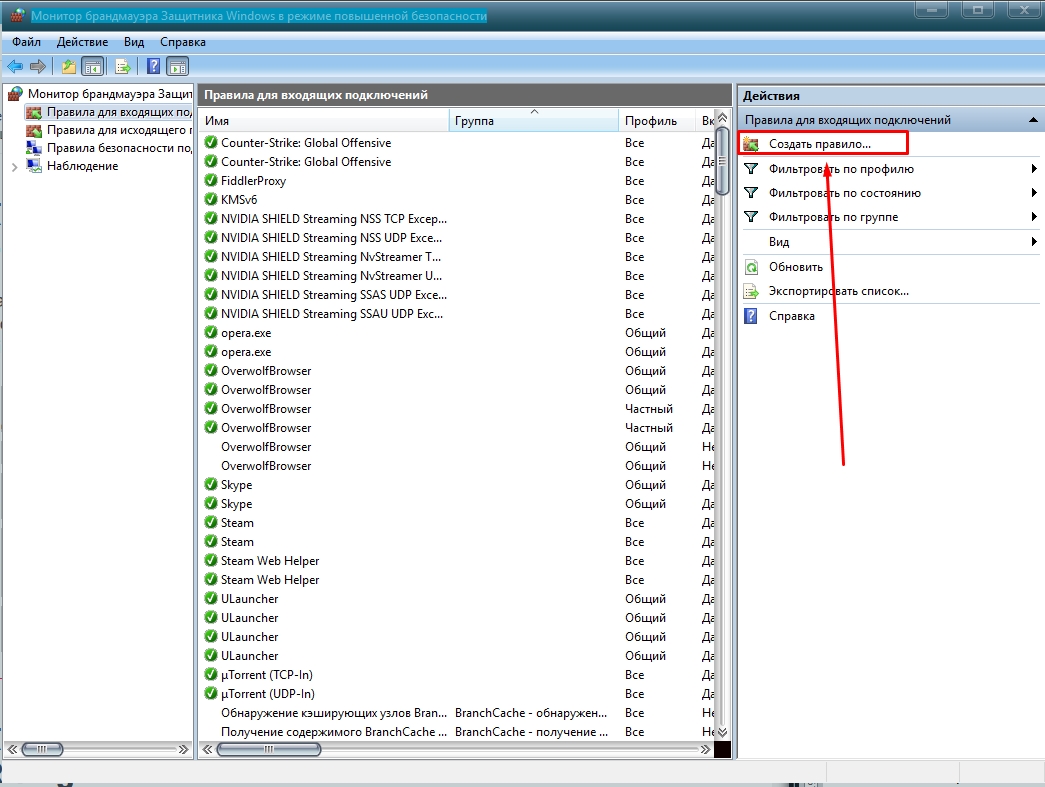Click Справка in the Действия panel
The width and height of the screenshot is (1045, 787).
792,316
